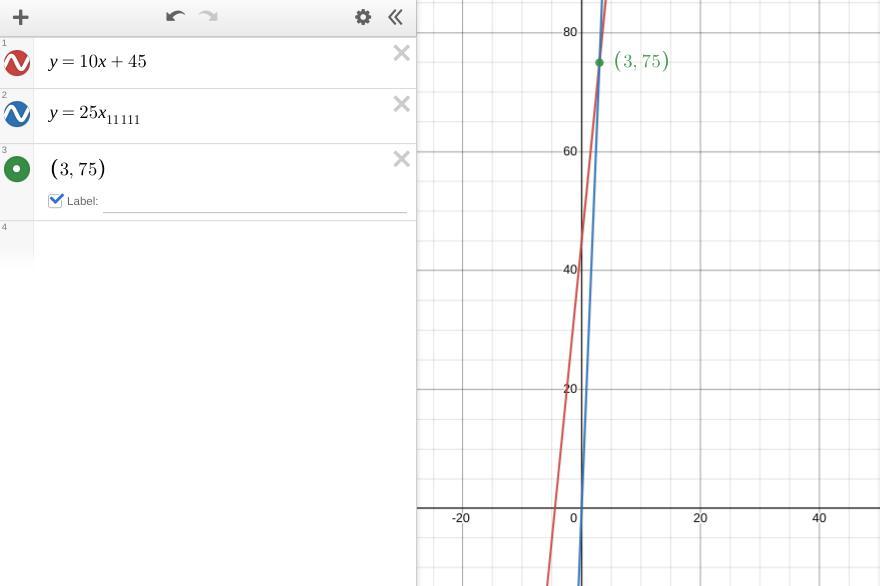
Task: Undo the last action
Action: tap(176, 16)
